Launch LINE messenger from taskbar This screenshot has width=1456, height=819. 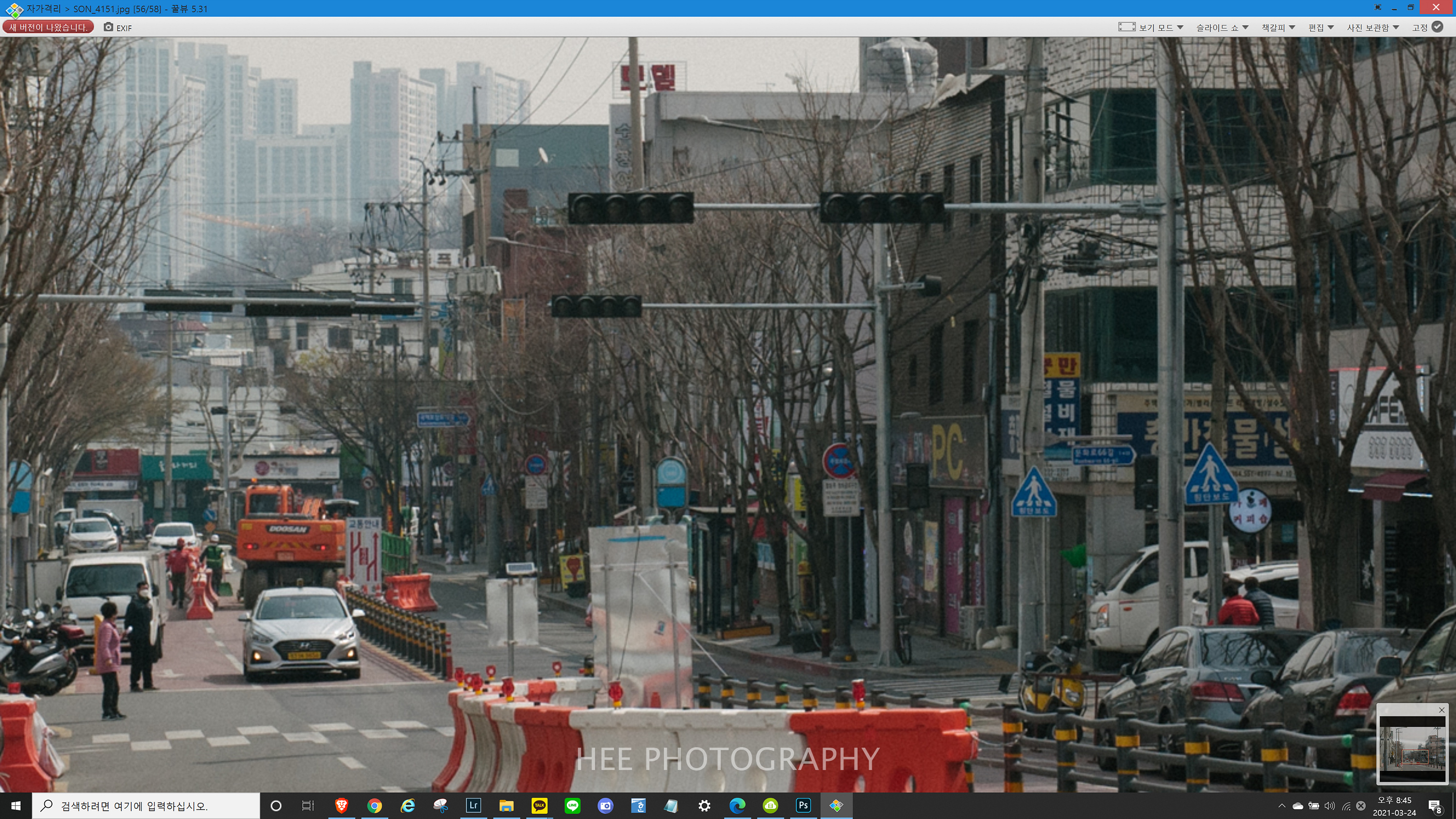(572, 805)
